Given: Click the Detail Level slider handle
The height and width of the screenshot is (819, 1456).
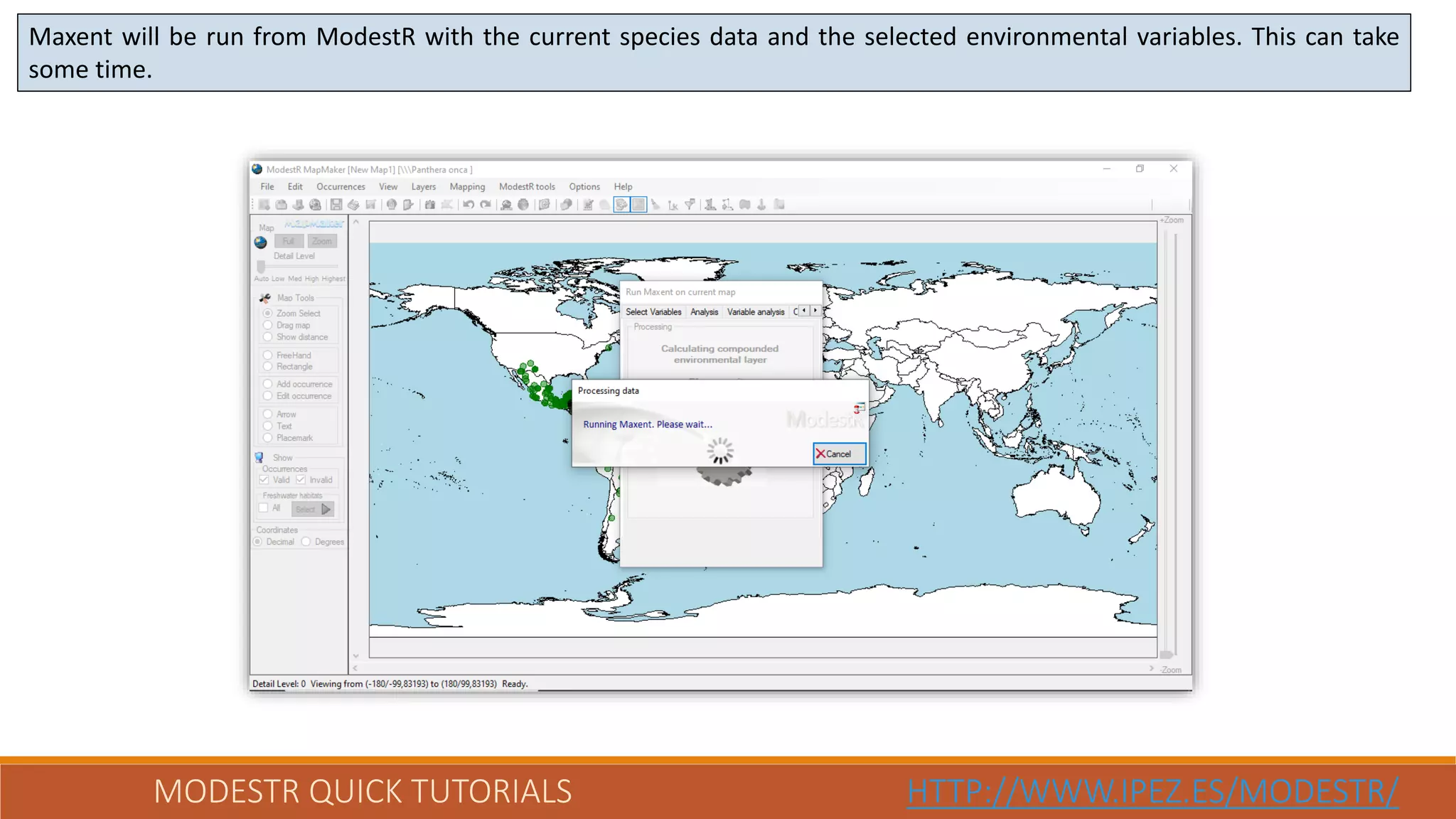Looking at the screenshot, I should 261,267.
